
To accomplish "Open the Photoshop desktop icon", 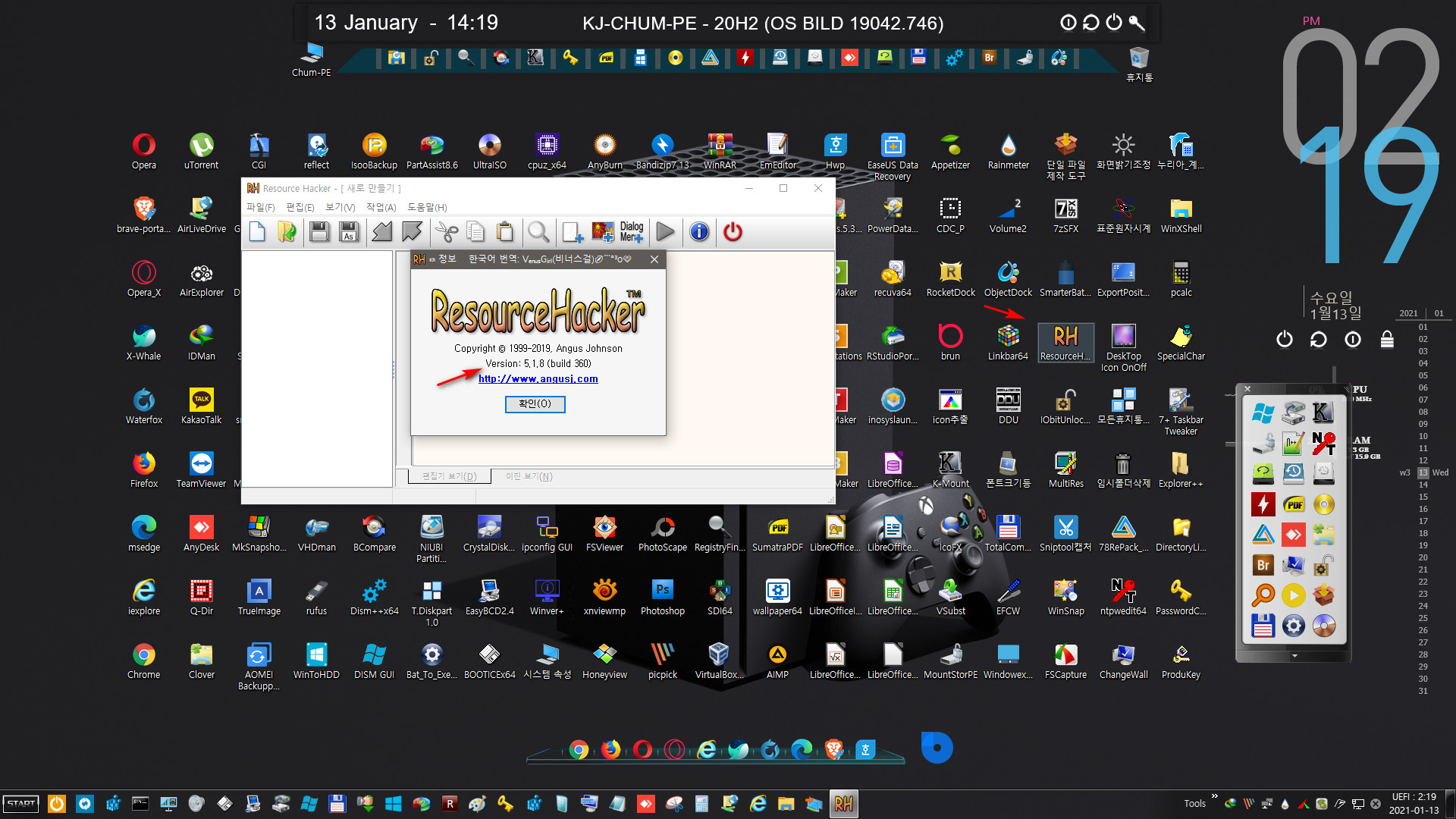I will click(x=663, y=598).
